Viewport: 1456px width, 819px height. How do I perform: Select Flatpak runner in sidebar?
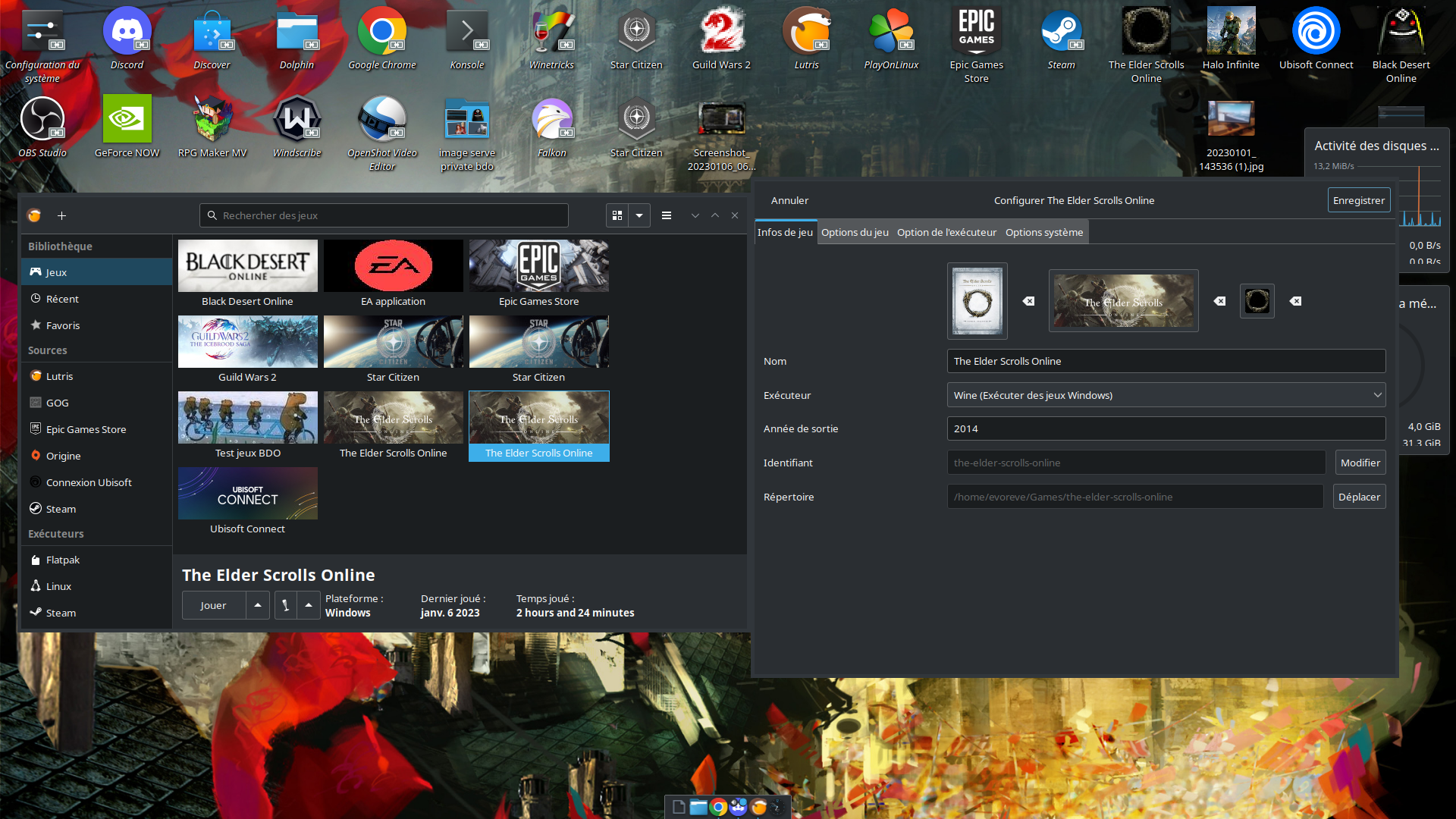(x=96, y=560)
